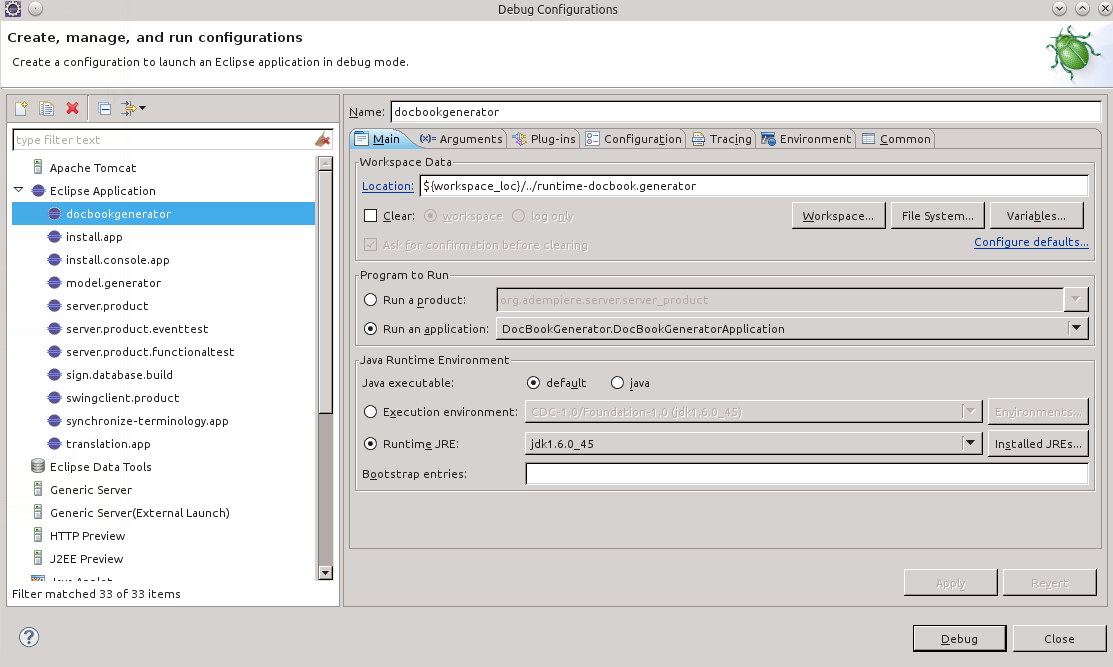1113x667 pixels.
Task: Switch to the Common tab
Action: [x=897, y=139]
